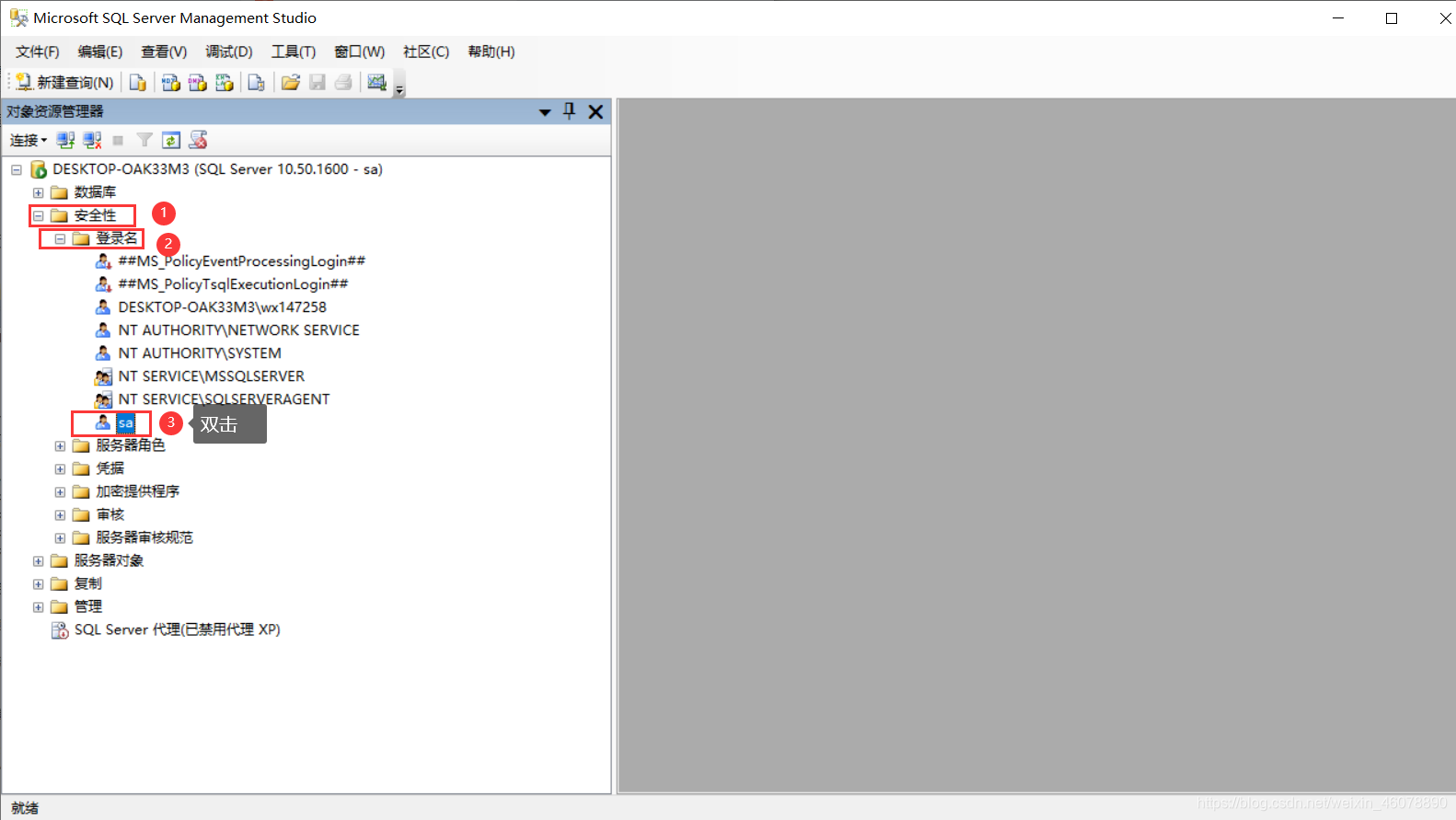Expand the 管理 folder
This screenshot has width=1456, height=820.
pos(38,606)
